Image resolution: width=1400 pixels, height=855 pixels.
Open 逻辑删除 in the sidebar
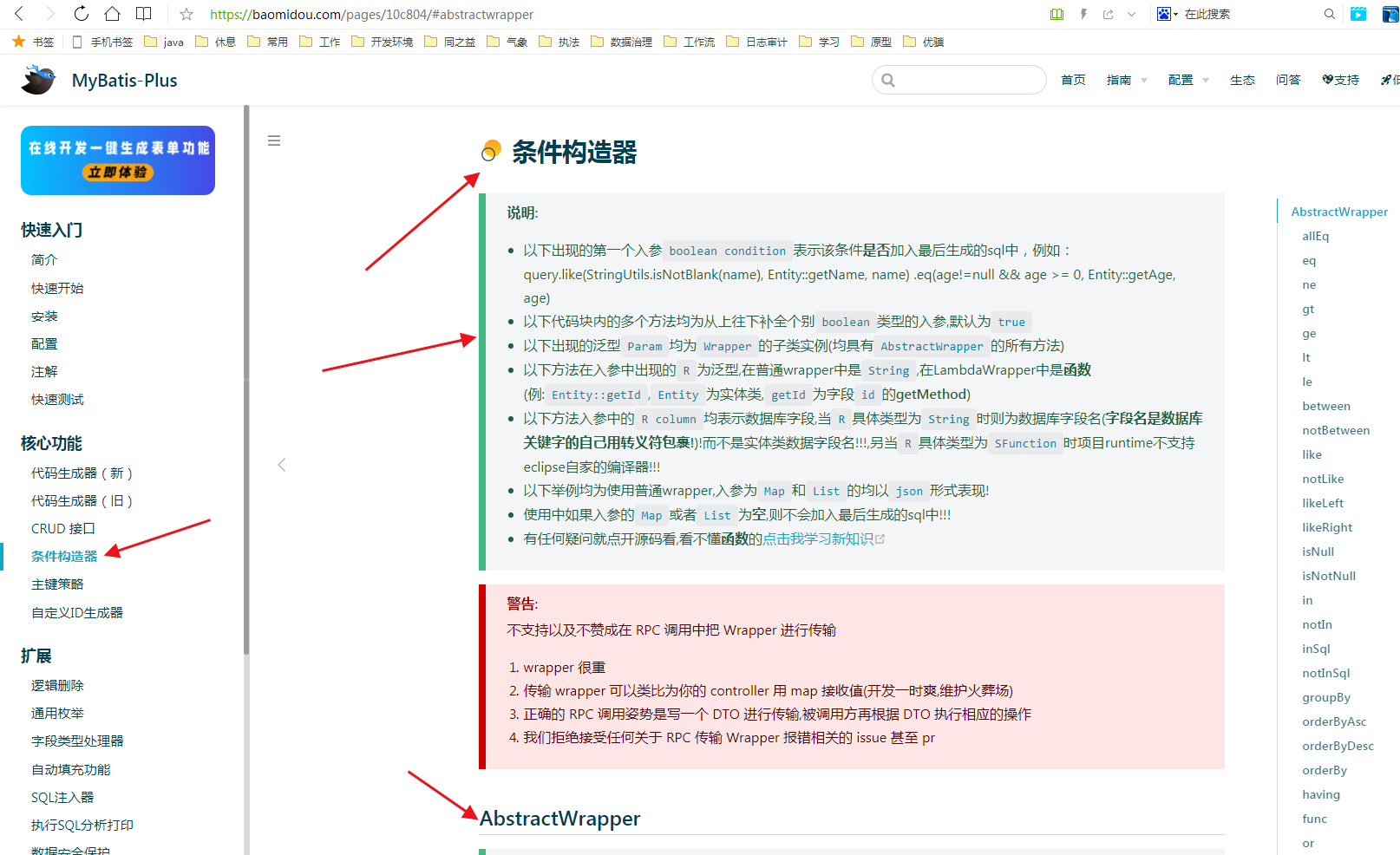click(57, 686)
